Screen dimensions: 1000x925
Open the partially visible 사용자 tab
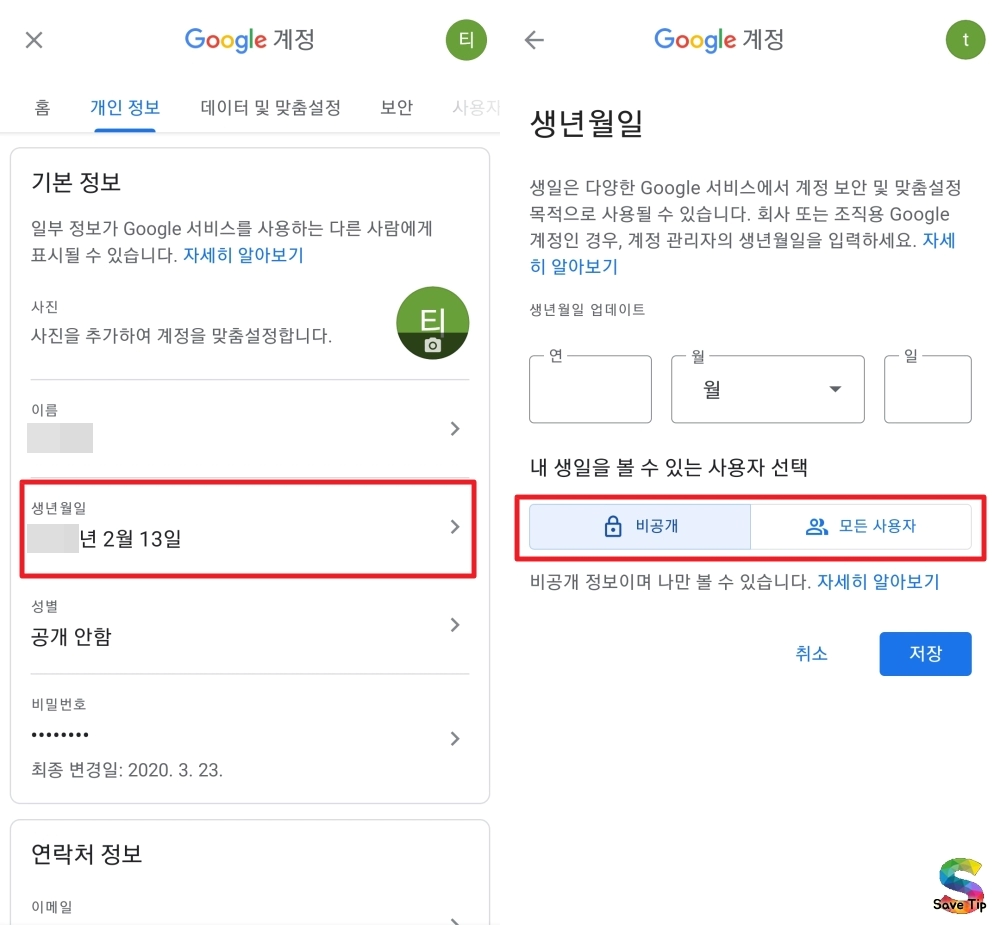[x=476, y=107]
